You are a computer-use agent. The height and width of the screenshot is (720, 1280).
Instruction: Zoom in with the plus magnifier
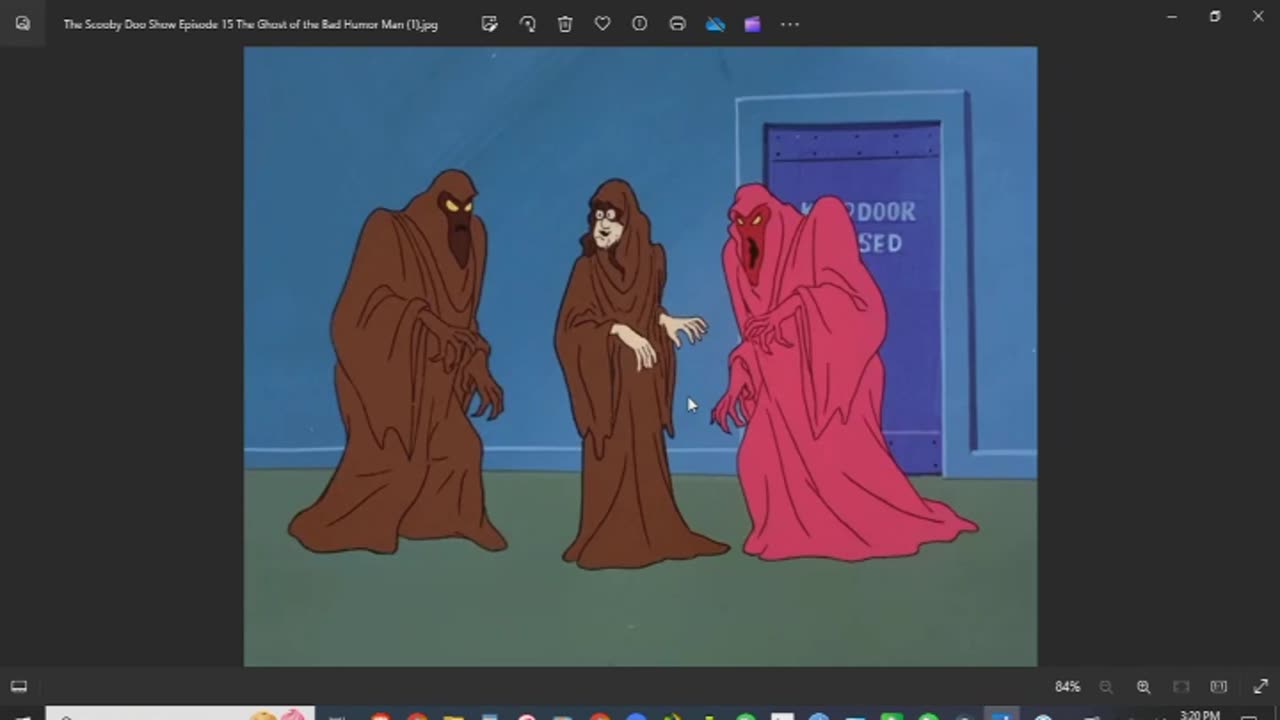click(x=1143, y=687)
